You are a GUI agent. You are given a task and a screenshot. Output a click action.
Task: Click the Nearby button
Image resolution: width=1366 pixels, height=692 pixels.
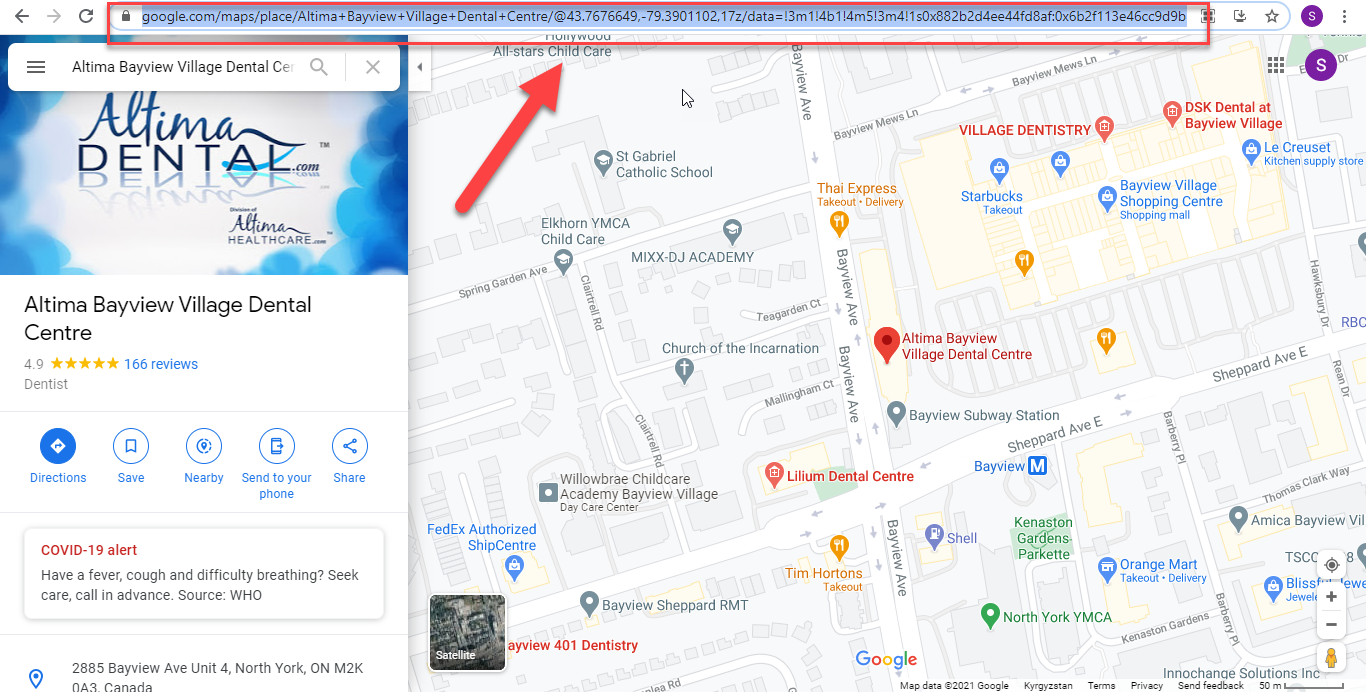[204, 457]
